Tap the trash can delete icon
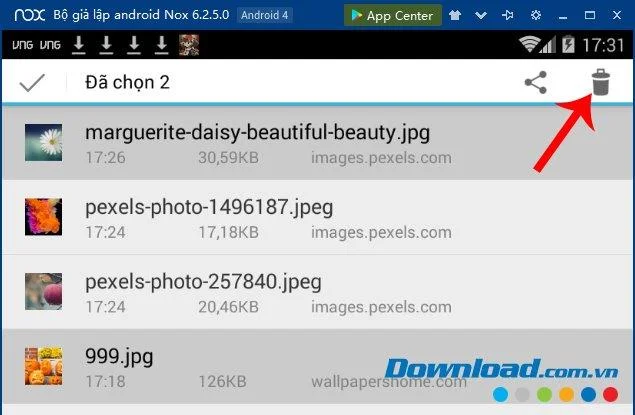Screen dimensions: 635x415 tap(600, 82)
